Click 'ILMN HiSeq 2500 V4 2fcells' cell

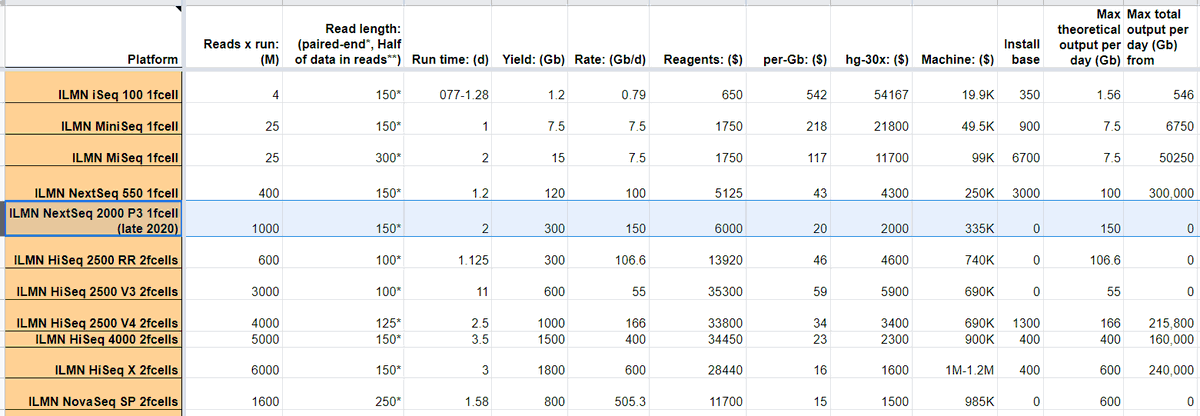click(95, 318)
